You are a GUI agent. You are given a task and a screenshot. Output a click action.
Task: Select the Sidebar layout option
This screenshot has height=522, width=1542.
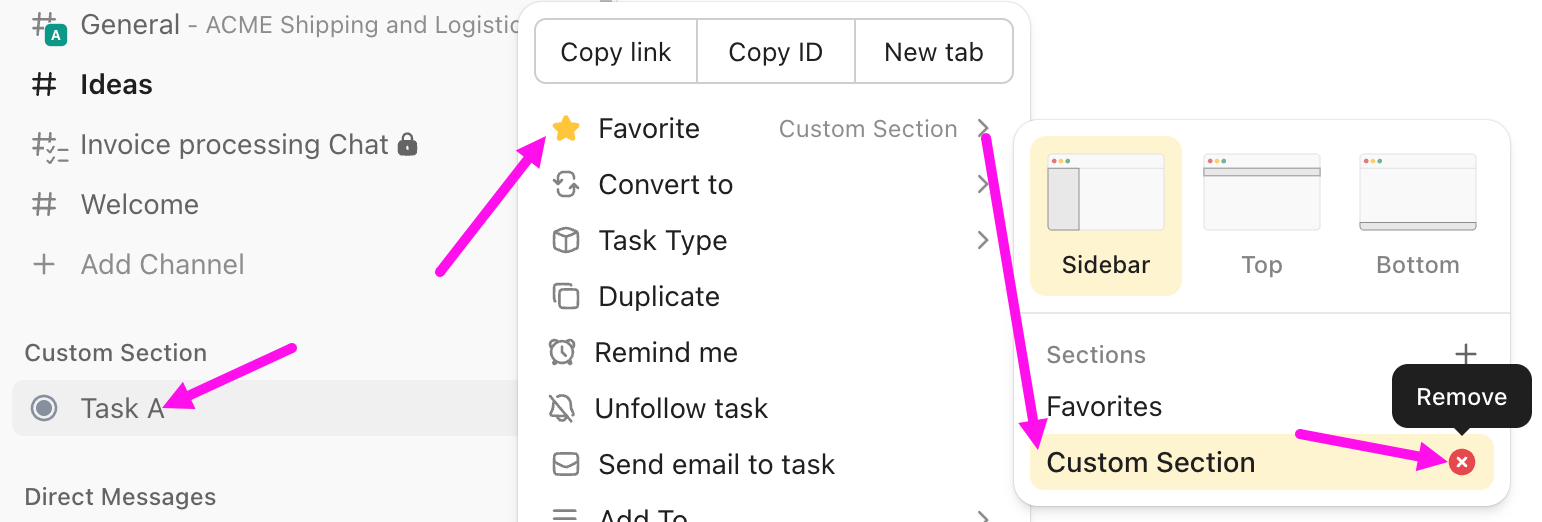(x=1106, y=216)
